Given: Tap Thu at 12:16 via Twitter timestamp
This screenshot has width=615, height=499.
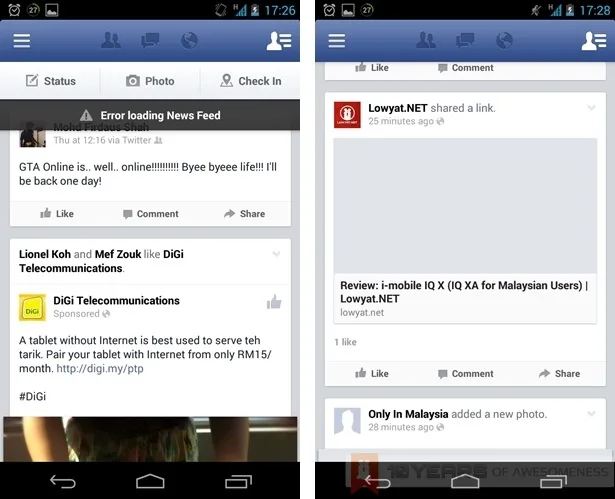Looking at the screenshot, I should [102, 140].
